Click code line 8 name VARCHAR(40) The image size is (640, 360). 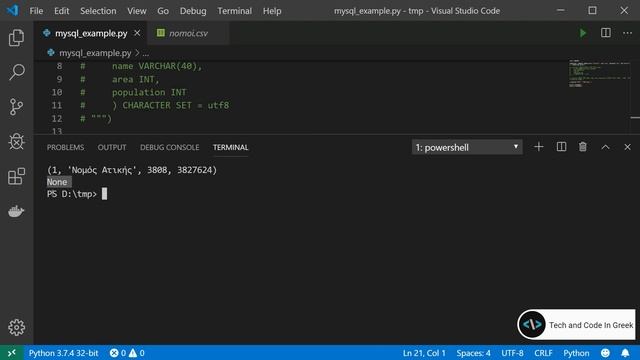157,66
